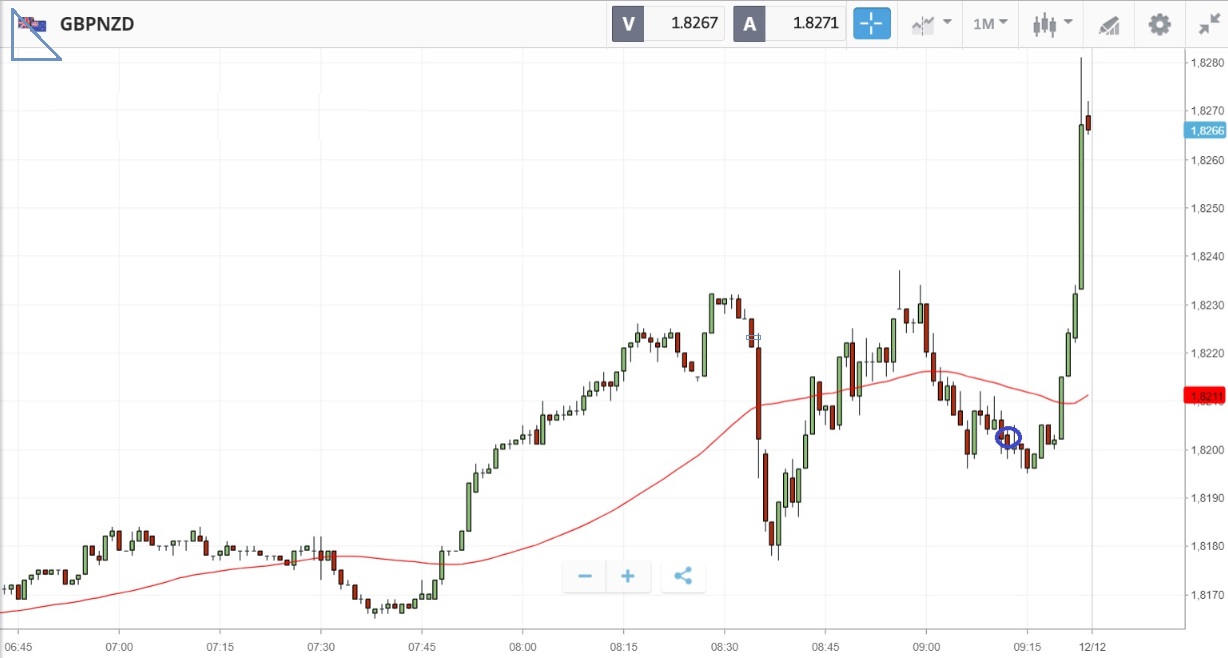Image resolution: width=1228 pixels, height=658 pixels.
Task: Zoom in chart with plus button
Action: 628,576
